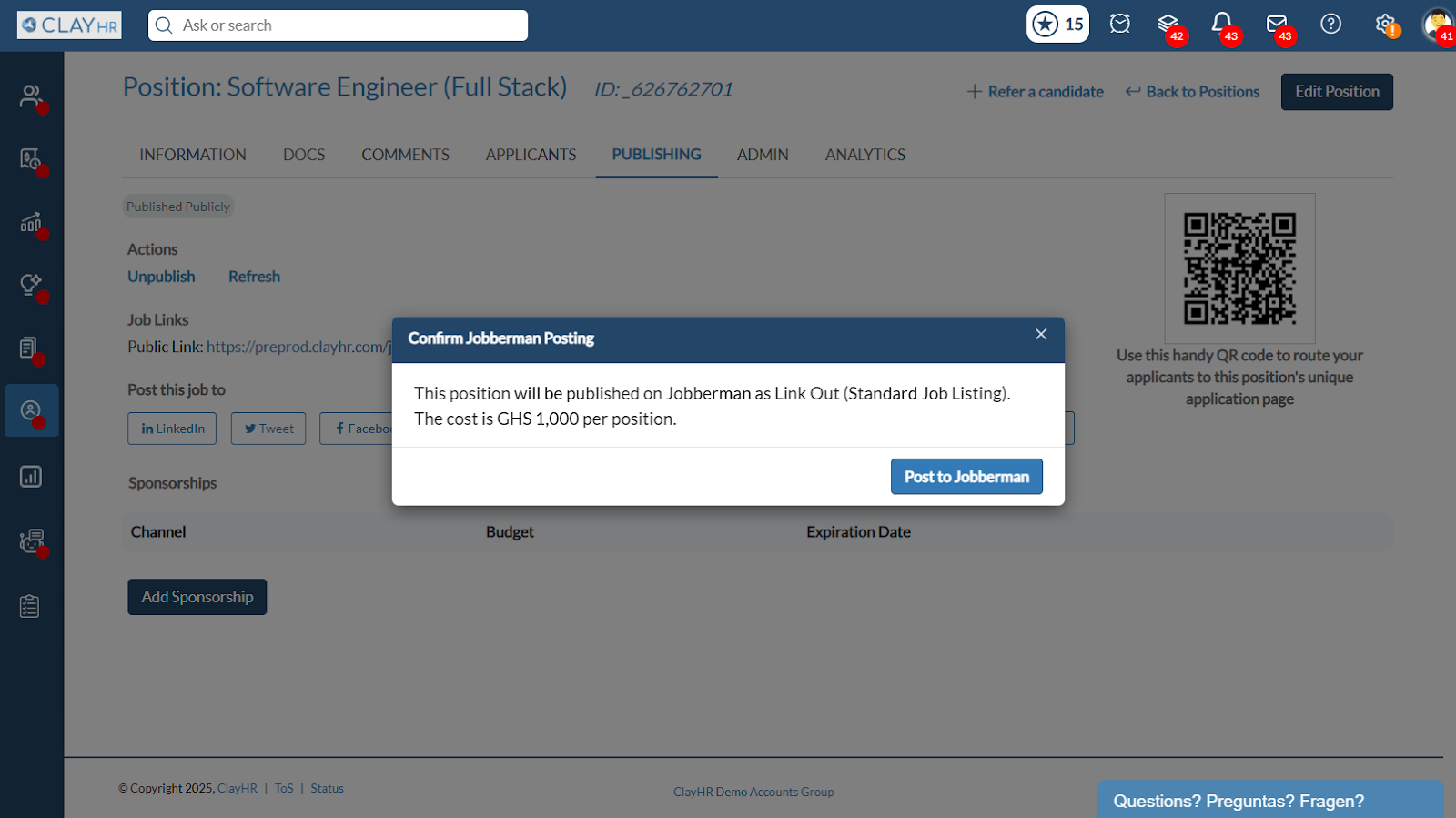Click the ClayHR logo
Viewport: 1456px width, 818px height.
(69, 25)
